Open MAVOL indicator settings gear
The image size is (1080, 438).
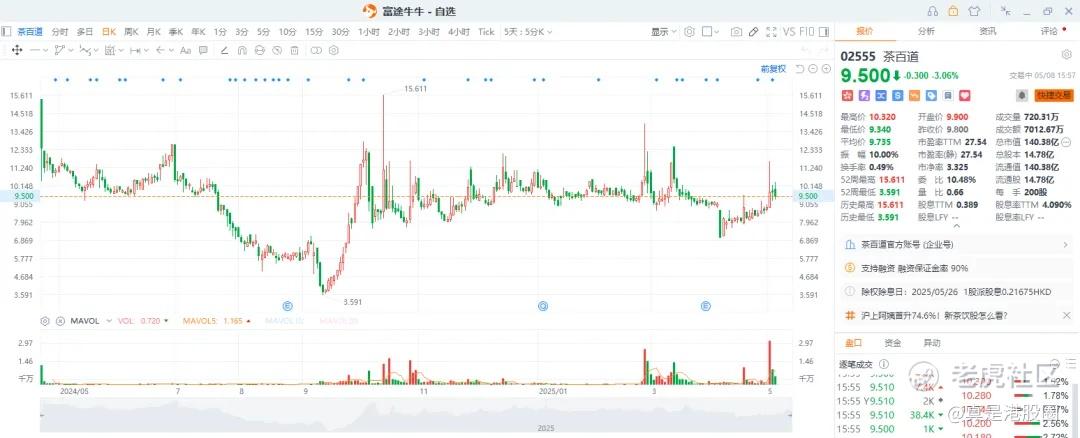click(x=45, y=321)
